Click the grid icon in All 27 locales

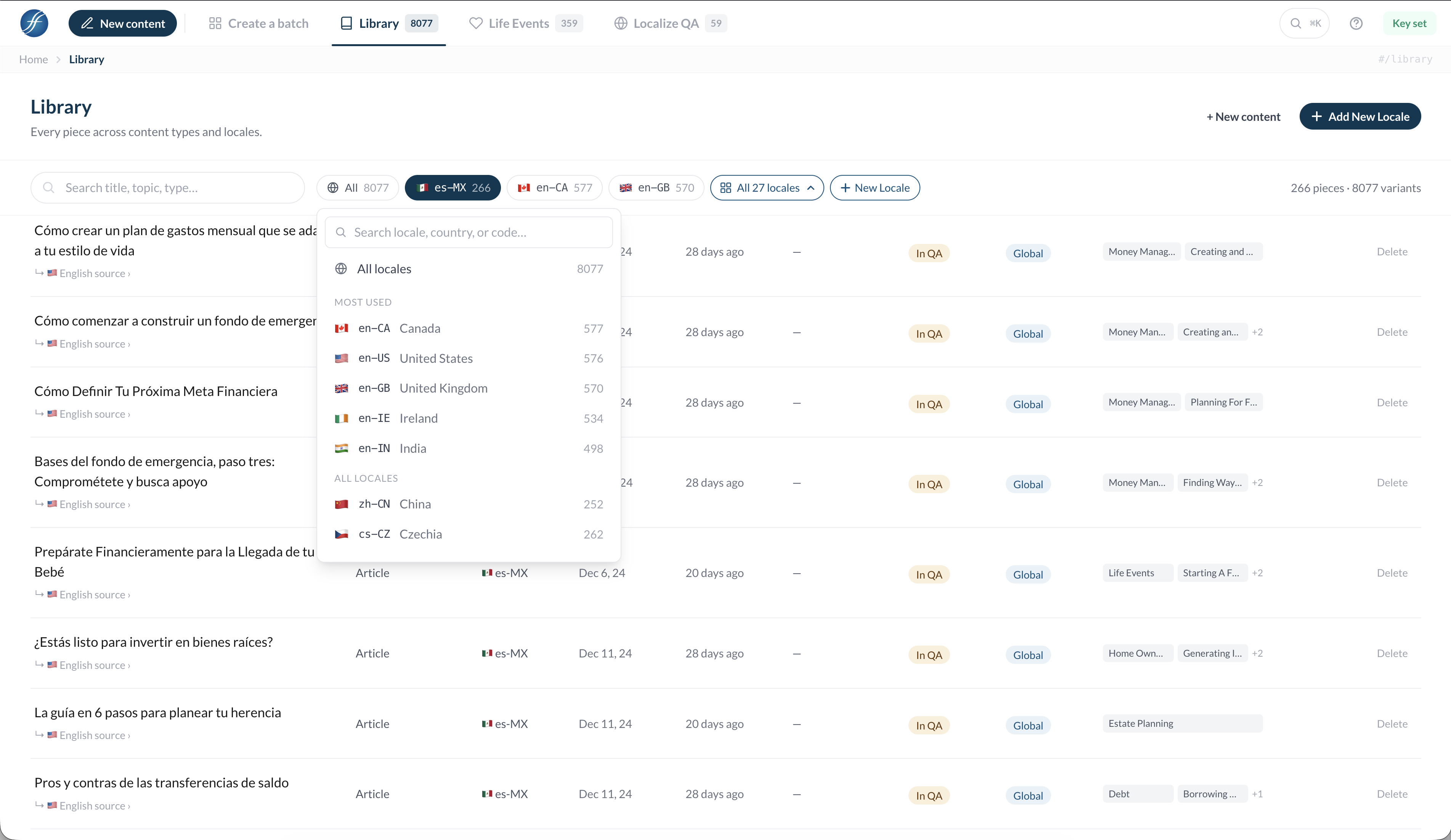coord(725,188)
